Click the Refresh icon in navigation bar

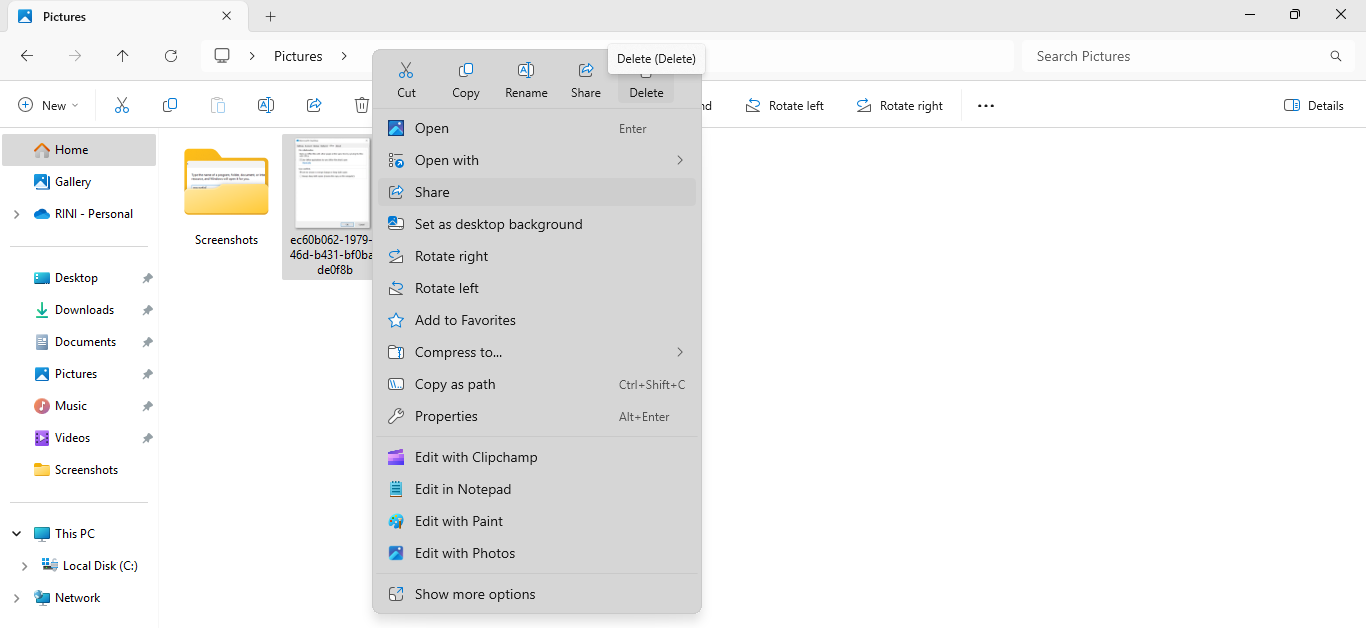click(171, 56)
